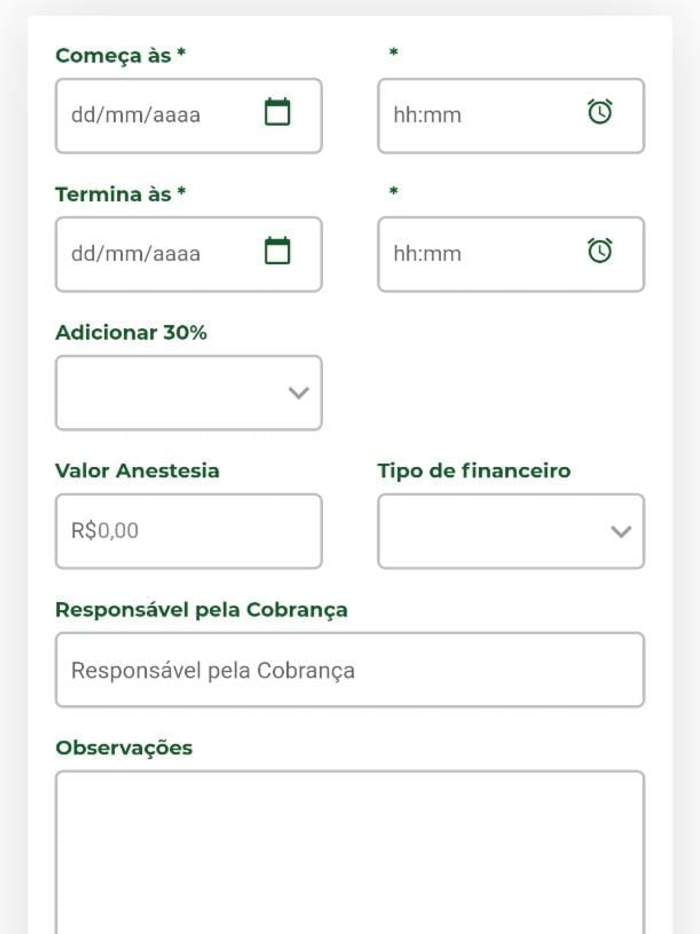Image resolution: width=700 pixels, height=934 pixels.
Task: Click the Valor Anestesia R$0,00 field
Action: tap(189, 531)
